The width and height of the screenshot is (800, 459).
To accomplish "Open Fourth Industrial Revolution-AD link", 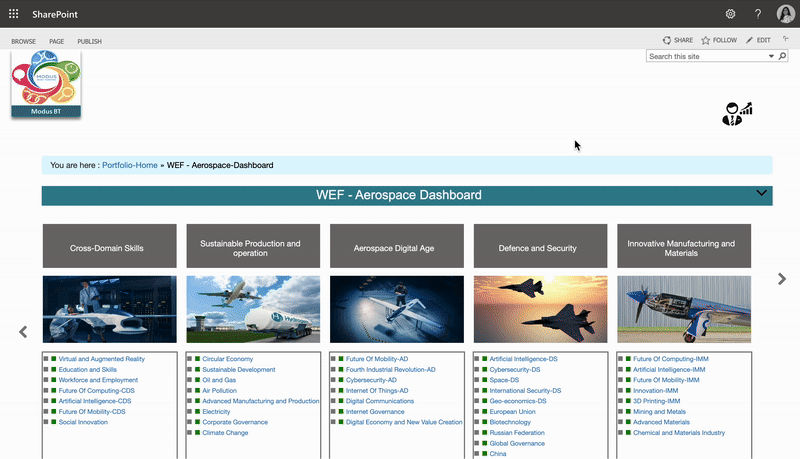I will tap(391, 370).
